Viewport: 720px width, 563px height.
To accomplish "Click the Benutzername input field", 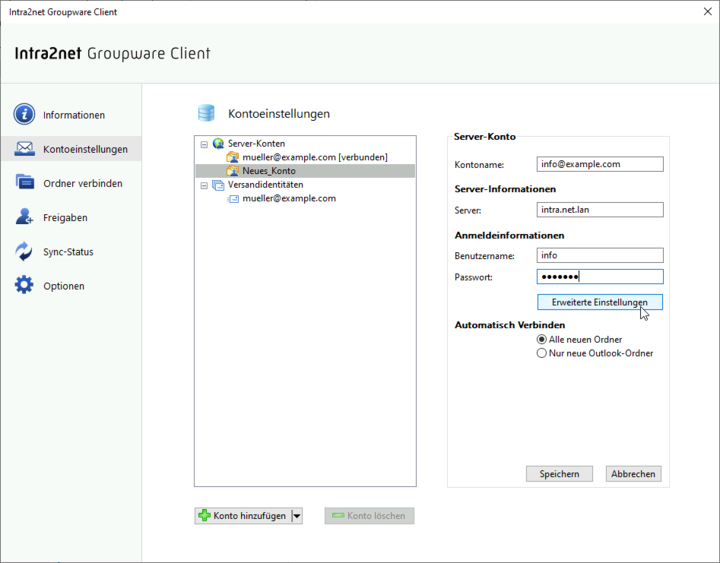I will 600,255.
